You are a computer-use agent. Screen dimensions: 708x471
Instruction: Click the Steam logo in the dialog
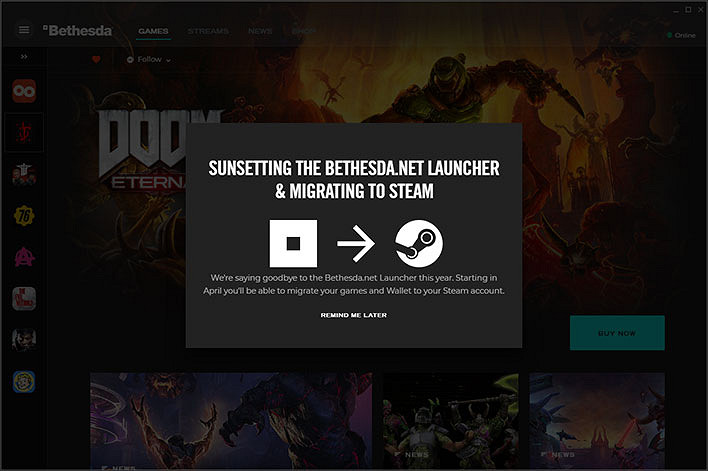420,243
